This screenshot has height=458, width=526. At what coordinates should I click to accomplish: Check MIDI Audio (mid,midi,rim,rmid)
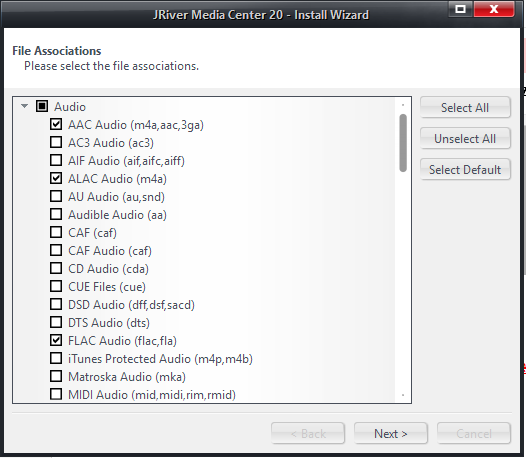coord(56,394)
